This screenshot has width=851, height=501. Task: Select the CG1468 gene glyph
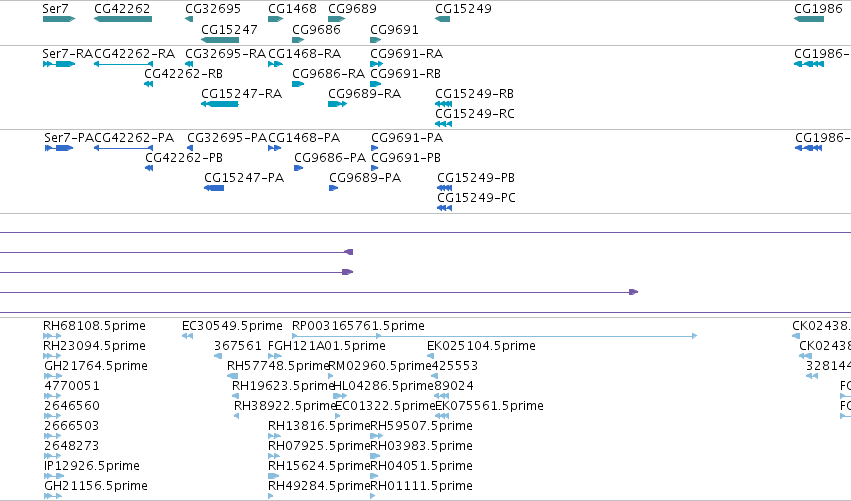click(275, 19)
